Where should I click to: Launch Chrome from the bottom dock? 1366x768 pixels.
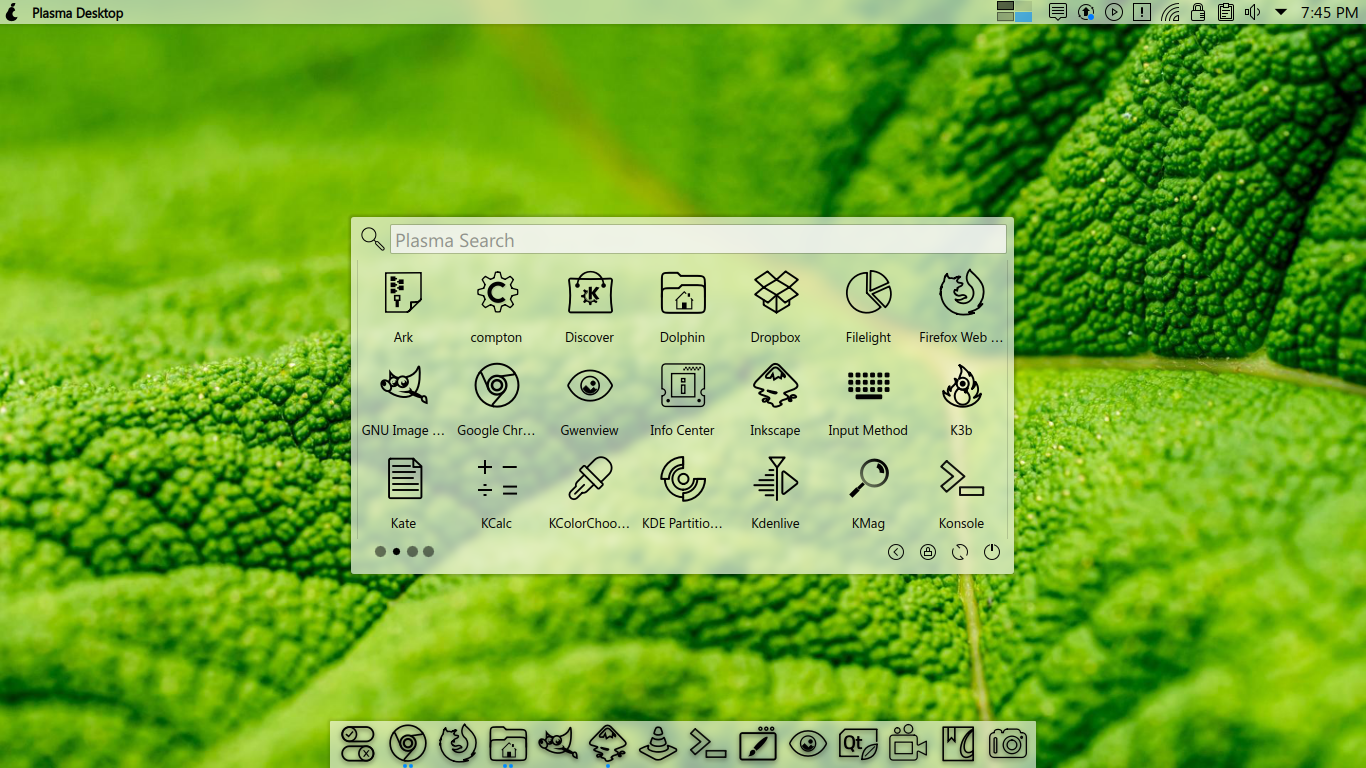(x=407, y=744)
